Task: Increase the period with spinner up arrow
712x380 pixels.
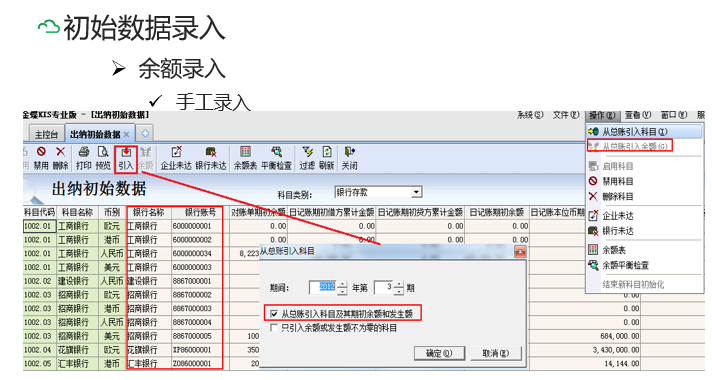Action: (x=398, y=285)
